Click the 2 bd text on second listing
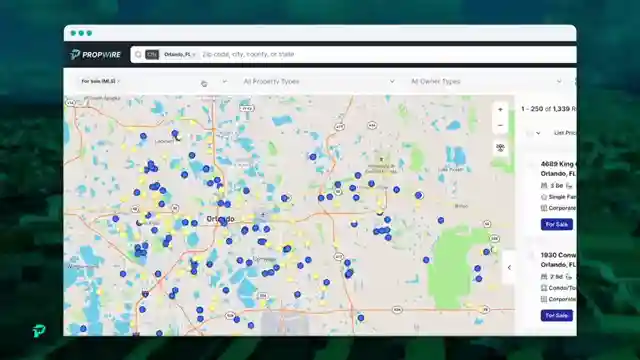 tap(557, 277)
